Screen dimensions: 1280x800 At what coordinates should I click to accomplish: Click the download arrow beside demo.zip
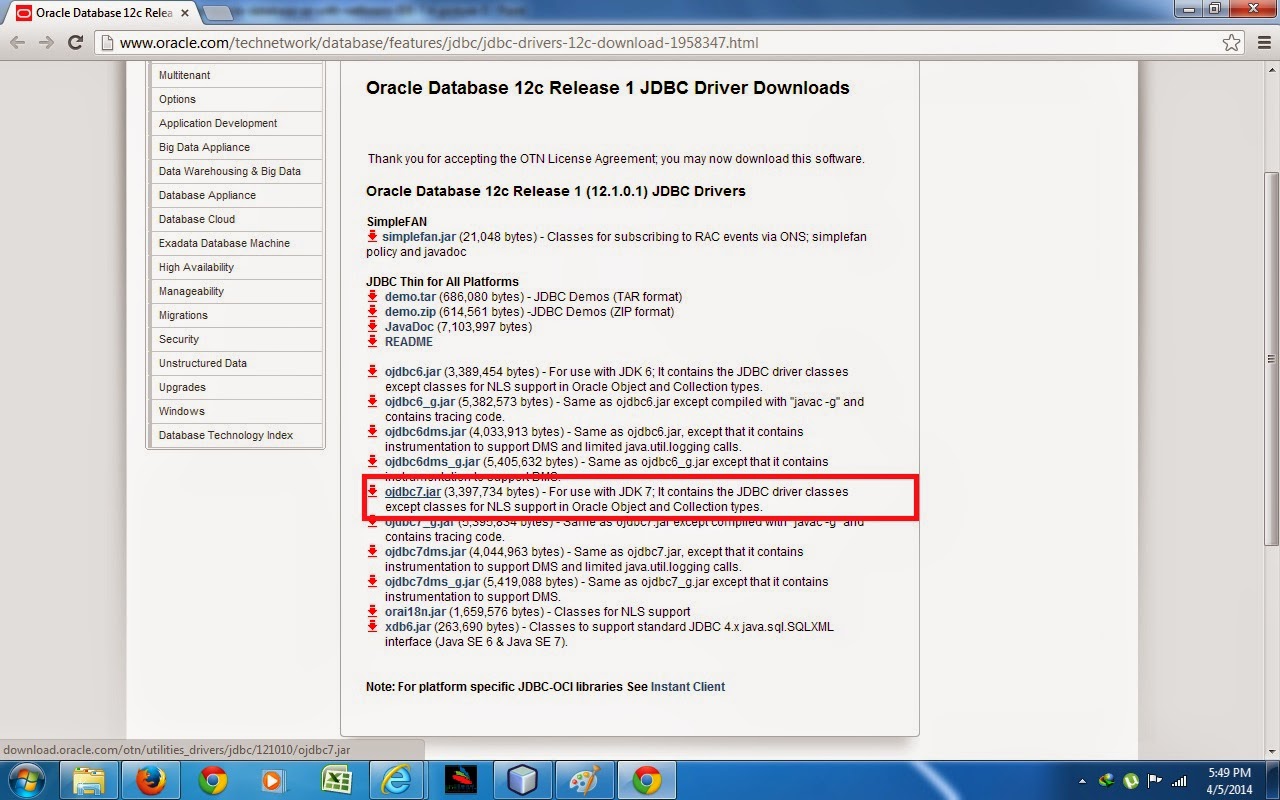coord(373,312)
